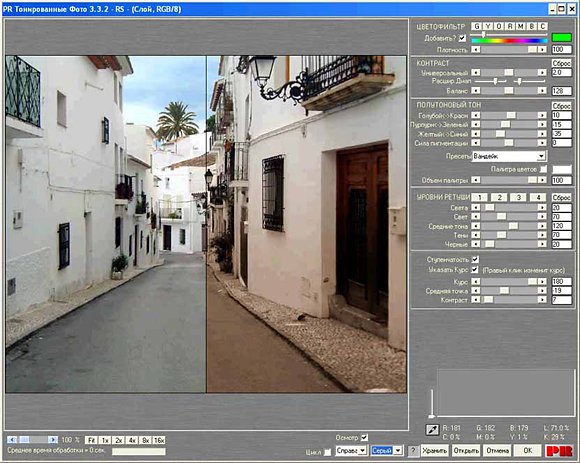Screen dimensions: 580x463
Task: Activate the eyedropper color sampler
Action: [x=432, y=430]
